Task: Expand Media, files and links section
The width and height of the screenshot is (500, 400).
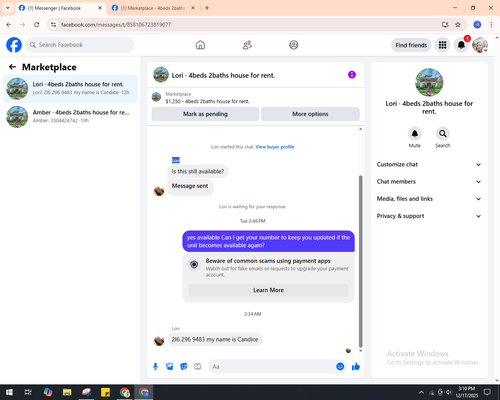Action: [x=429, y=199]
